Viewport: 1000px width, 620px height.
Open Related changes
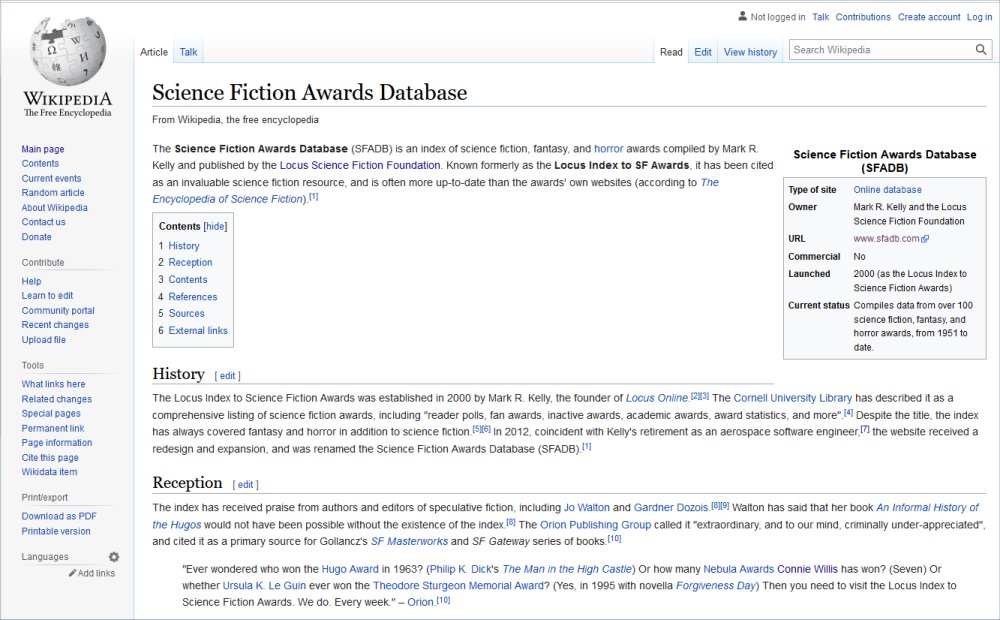pyautogui.click(x=57, y=399)
